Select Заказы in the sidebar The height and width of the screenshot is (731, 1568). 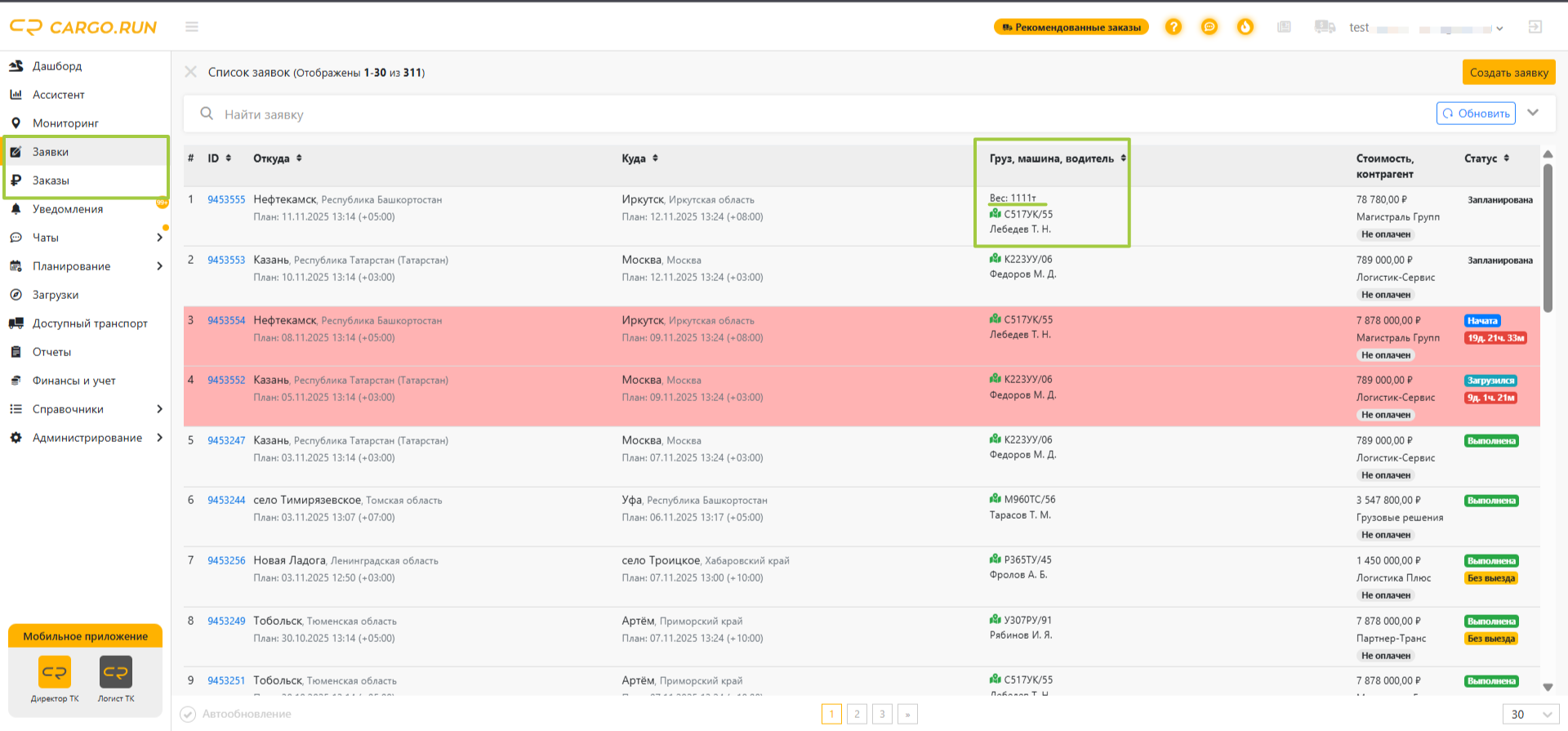pyautogui.click(x=86, y=181)
